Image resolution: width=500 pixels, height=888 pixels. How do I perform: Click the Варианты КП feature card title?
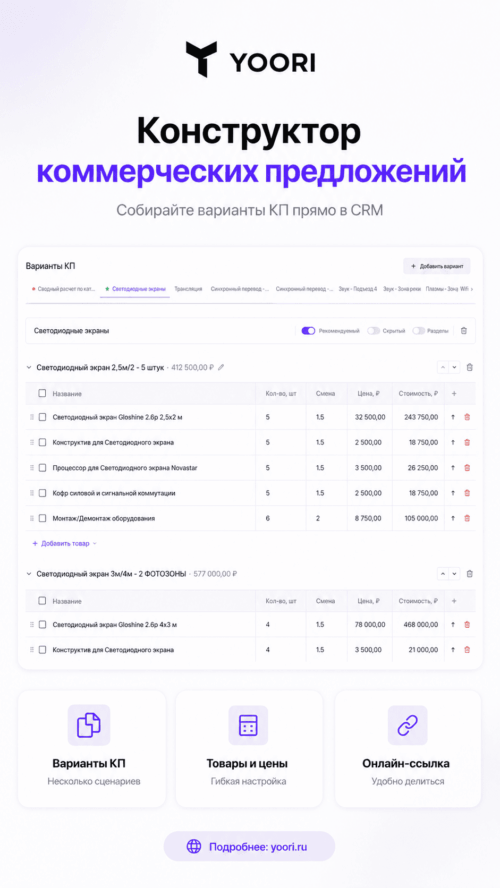tap(89, 763)
